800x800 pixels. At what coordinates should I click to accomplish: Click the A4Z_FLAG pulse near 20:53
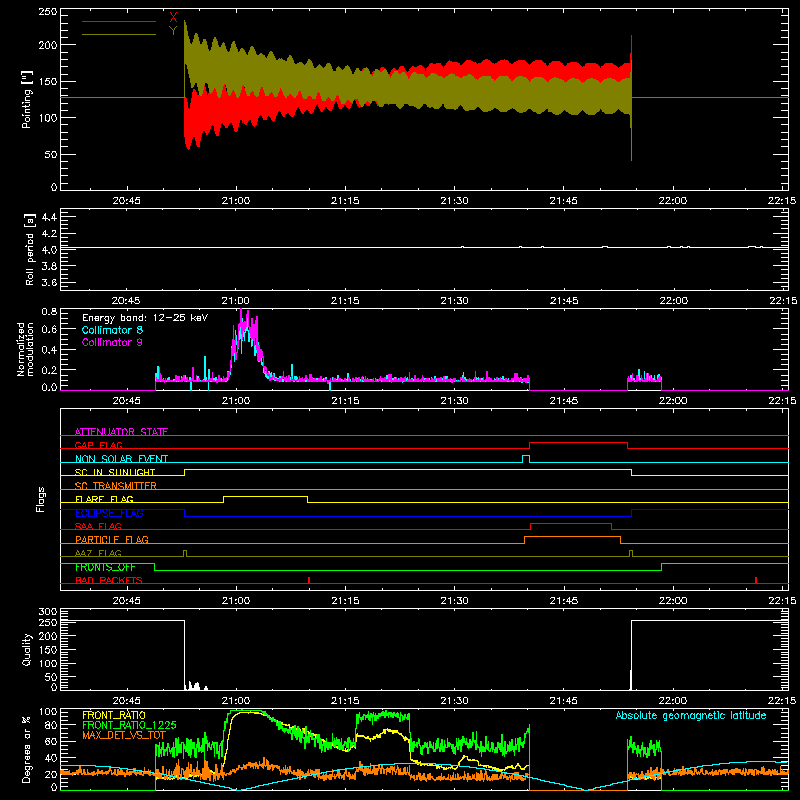(x=185, y=553)
